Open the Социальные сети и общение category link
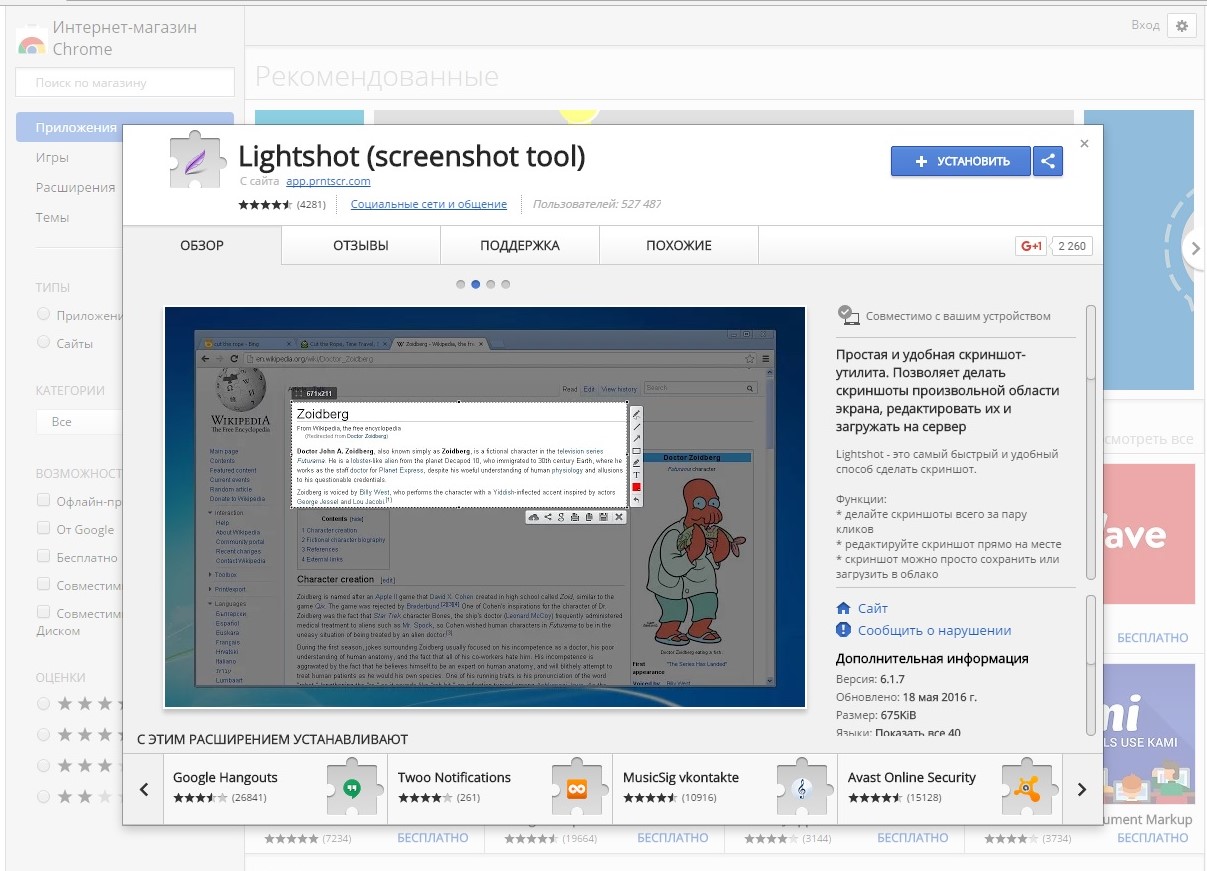1207x871 pixels. click(429, 204)
